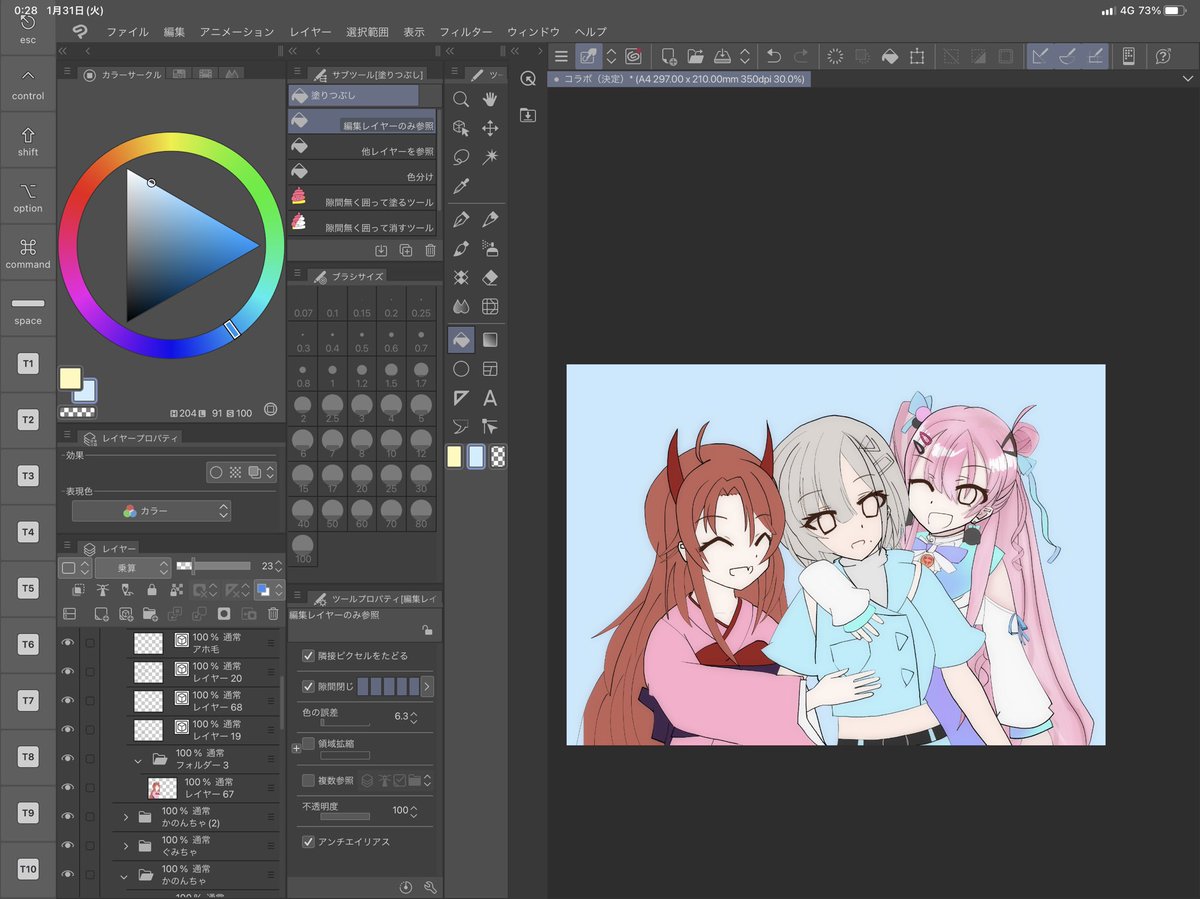Select the Lasso selection tool

461,157
